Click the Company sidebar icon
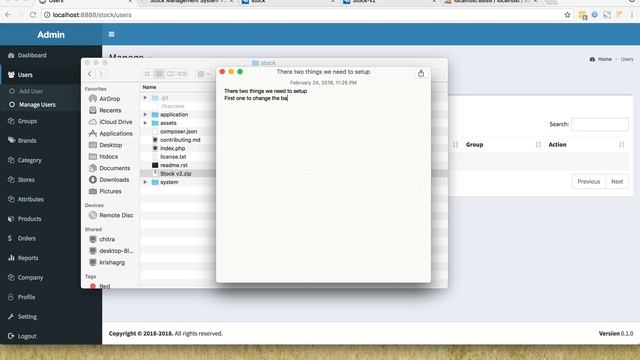640x360 pixels. [x=11, y=277]
